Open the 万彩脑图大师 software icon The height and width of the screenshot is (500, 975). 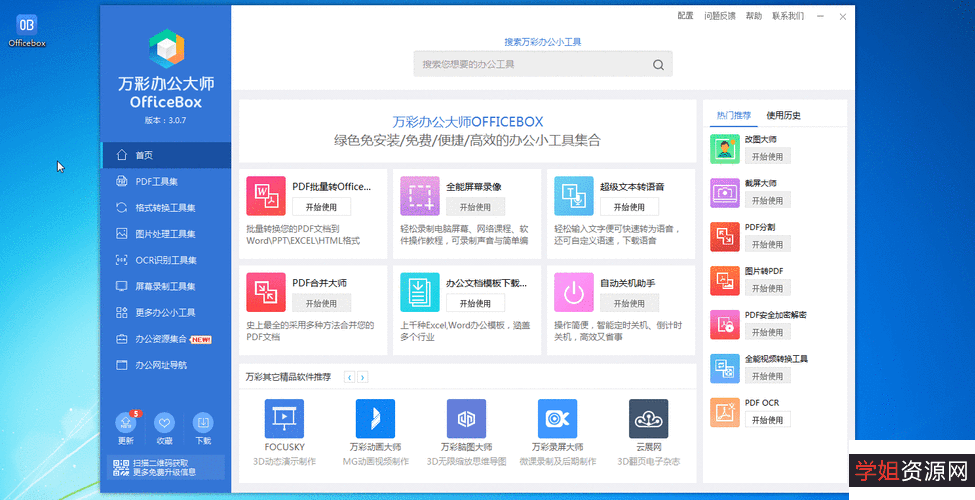pos(466,419)
